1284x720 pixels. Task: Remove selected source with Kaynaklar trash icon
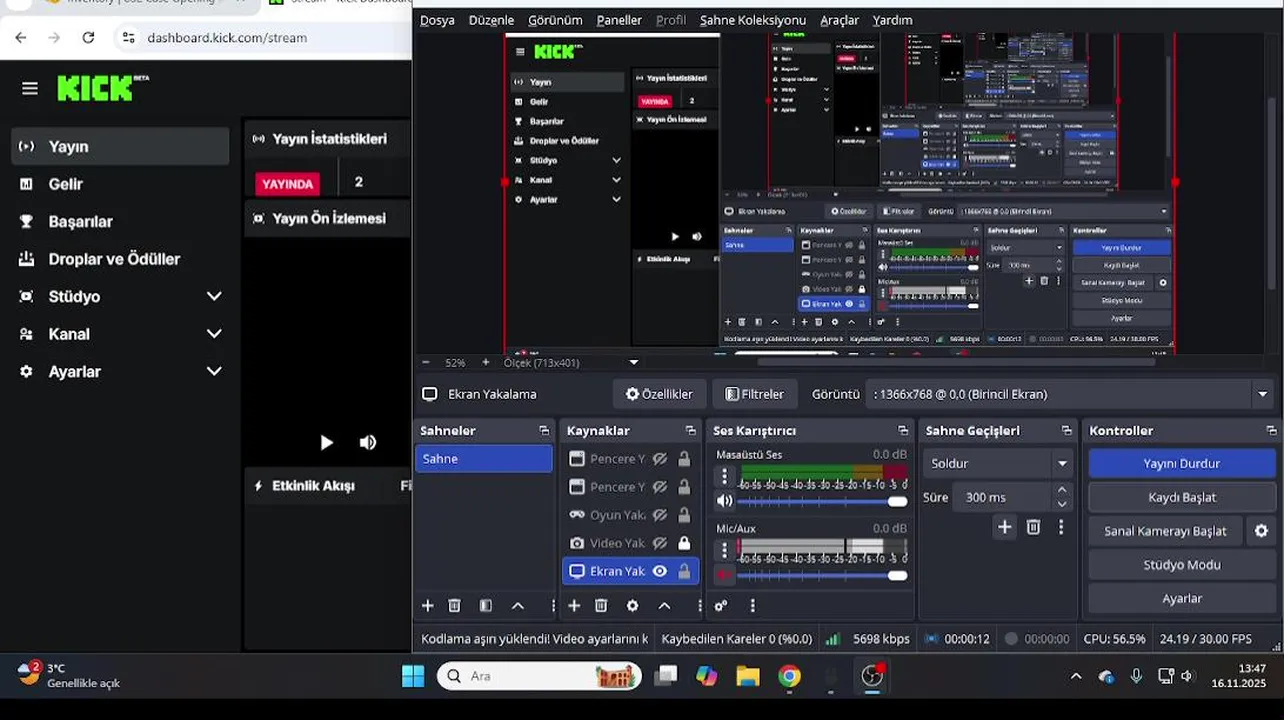point(601,606)
